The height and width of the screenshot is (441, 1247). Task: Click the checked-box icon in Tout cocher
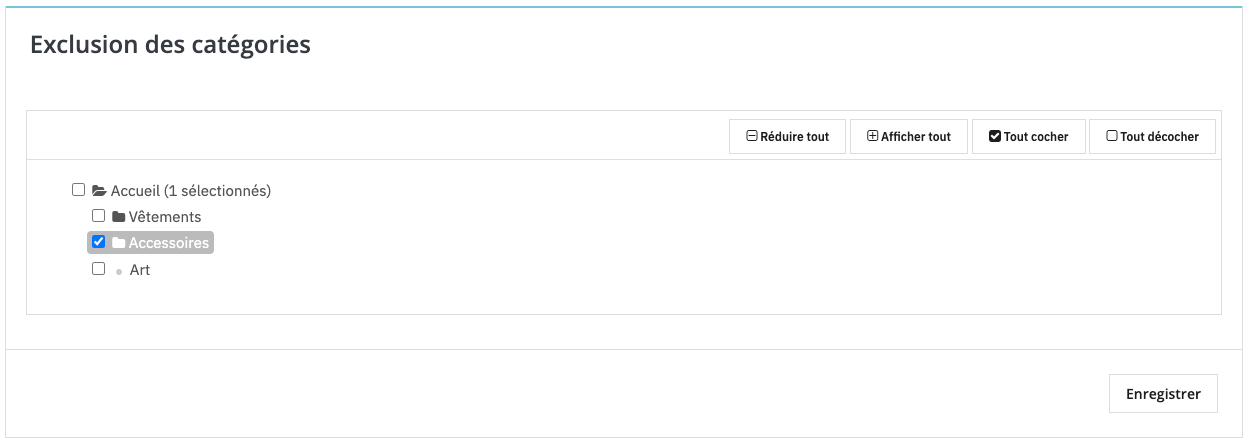[x=995, y=137]
